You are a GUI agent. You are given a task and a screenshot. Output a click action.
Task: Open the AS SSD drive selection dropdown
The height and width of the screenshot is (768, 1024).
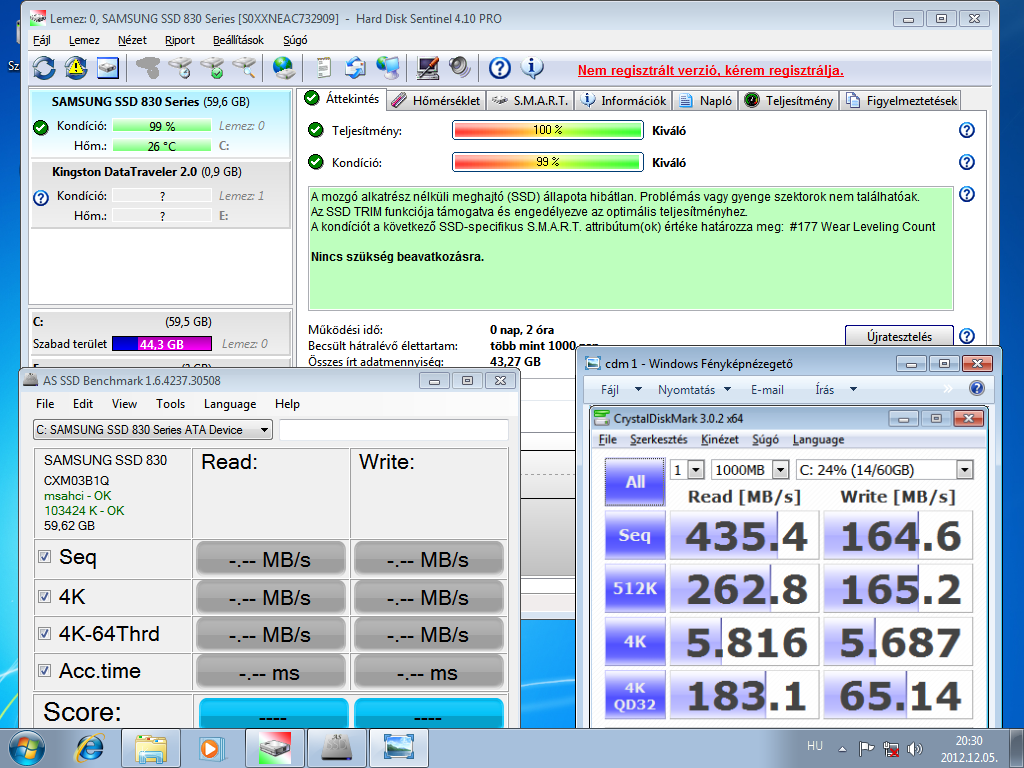(x=264, y=430)
